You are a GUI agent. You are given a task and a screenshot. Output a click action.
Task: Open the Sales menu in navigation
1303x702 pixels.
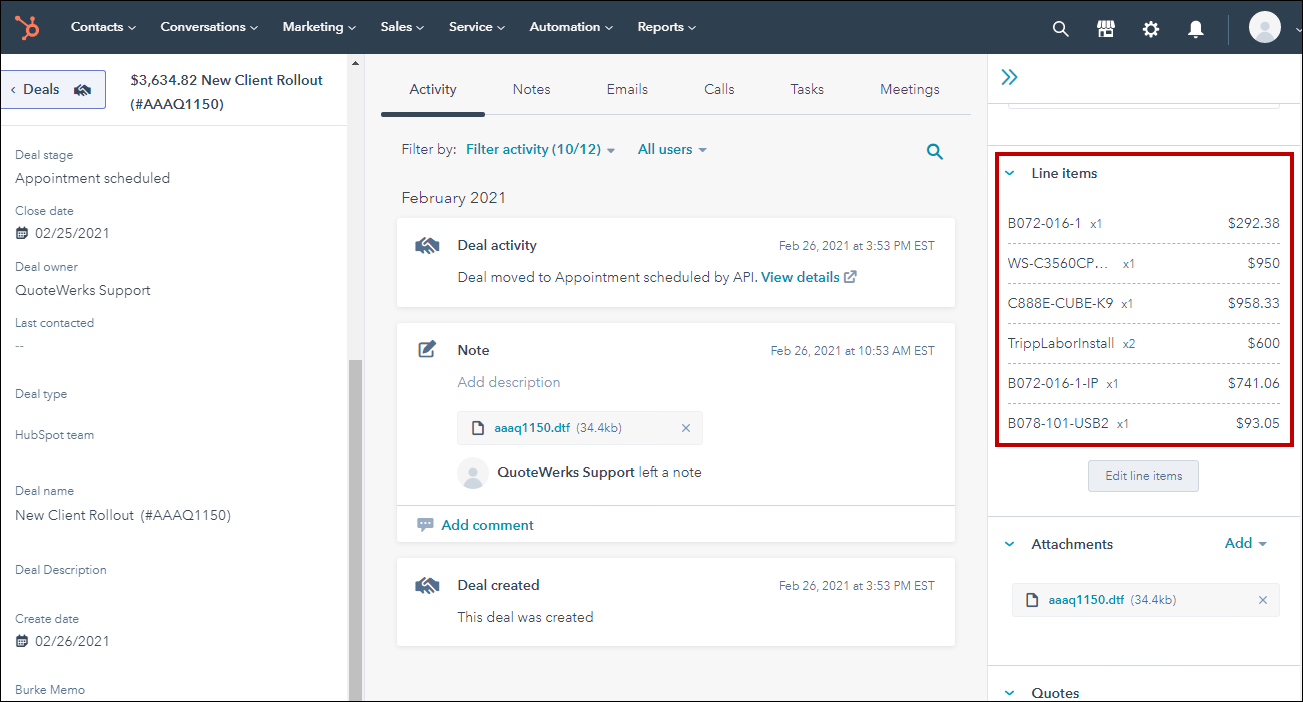(x=402, y=27)
